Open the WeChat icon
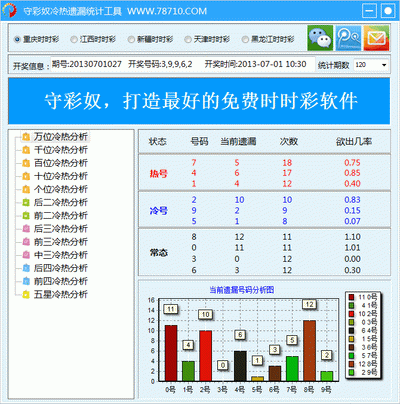This screenshot has height=404, width=400. click(x=320, y=38)
